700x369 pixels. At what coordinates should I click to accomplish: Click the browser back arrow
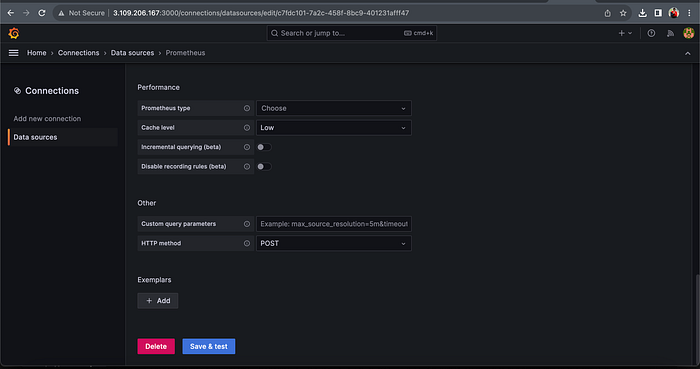point(11,13)
